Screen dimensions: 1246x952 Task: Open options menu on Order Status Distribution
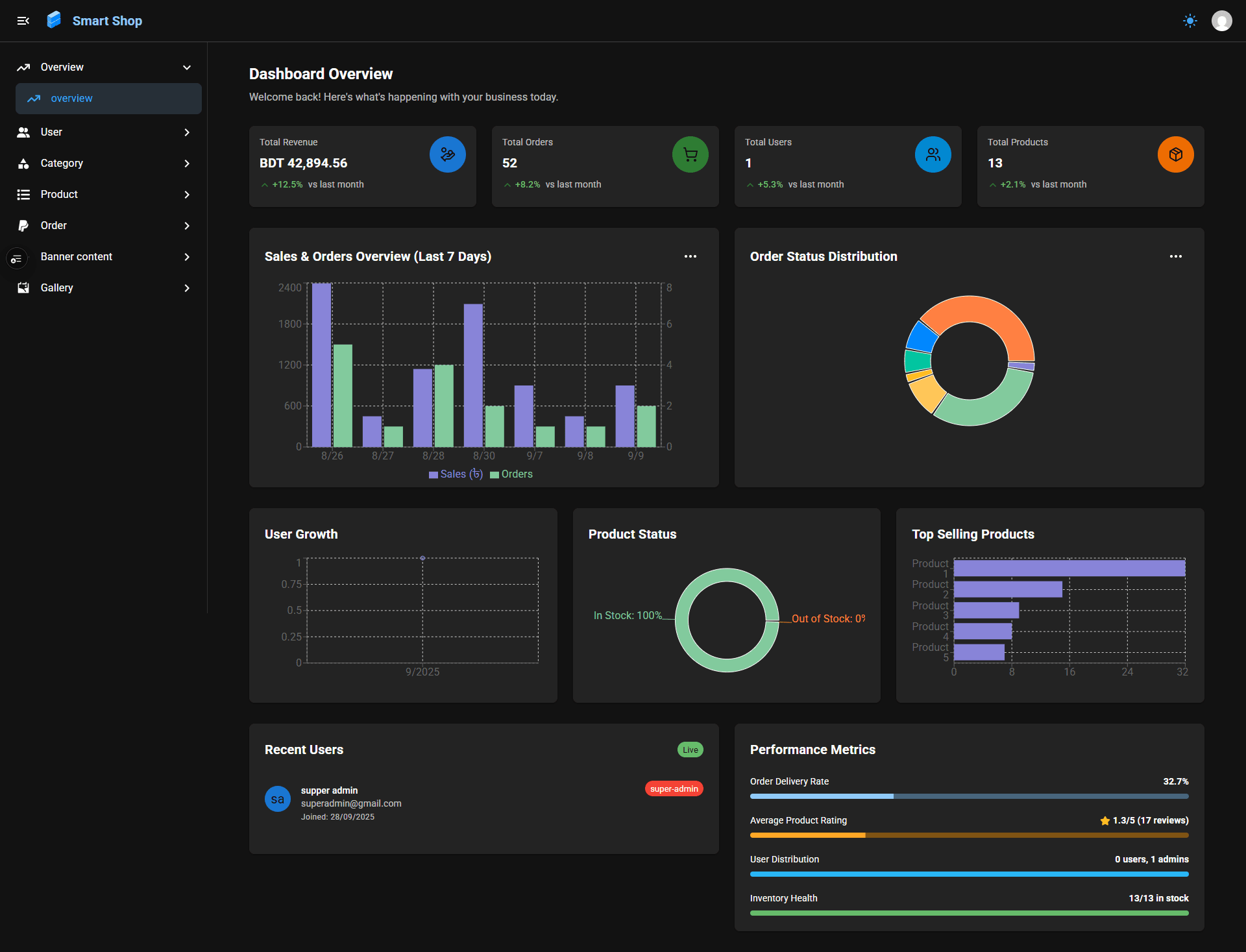pyautogui.click(x=1176, y=256)
